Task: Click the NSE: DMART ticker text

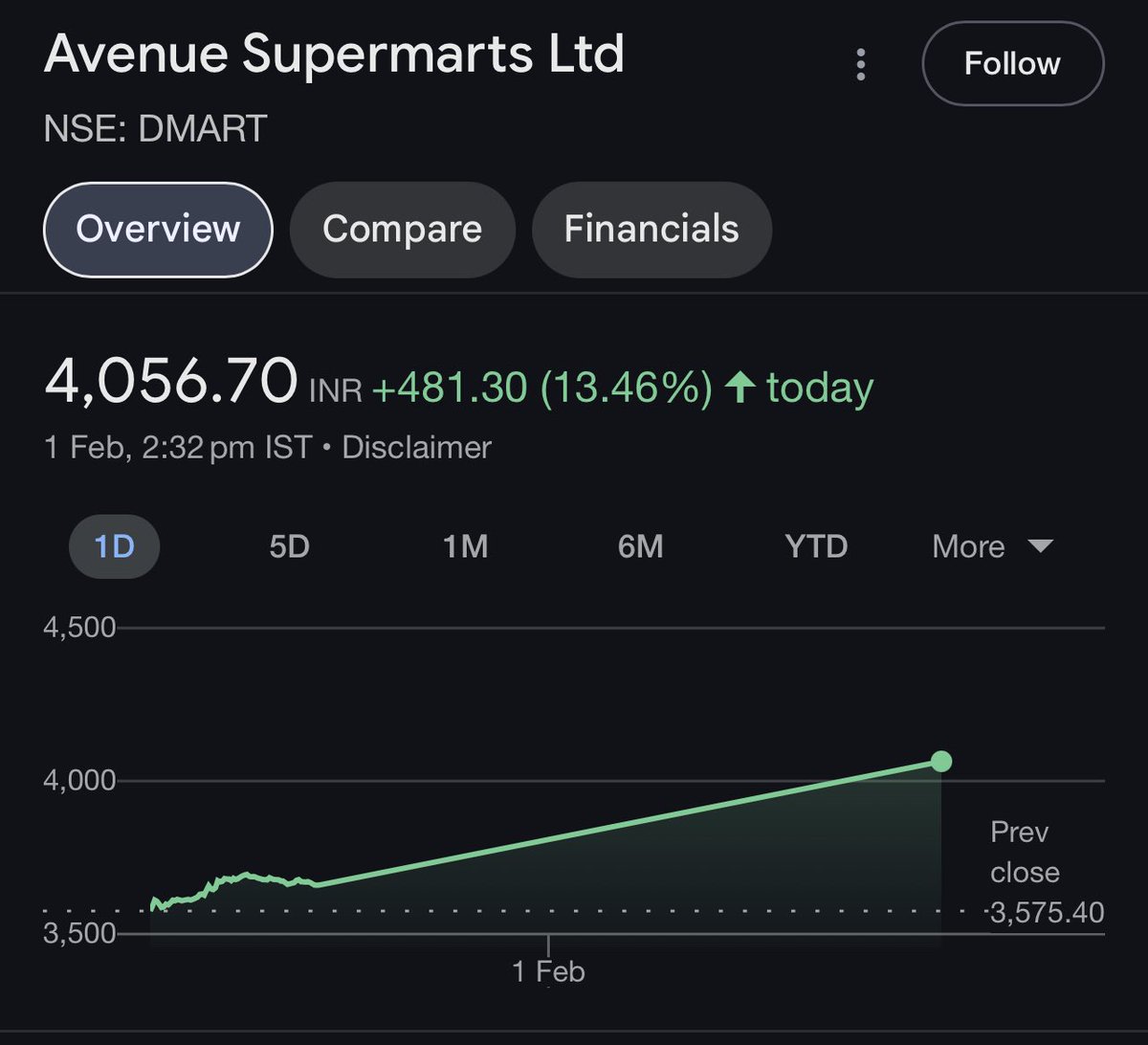Action: click(155, 128)
